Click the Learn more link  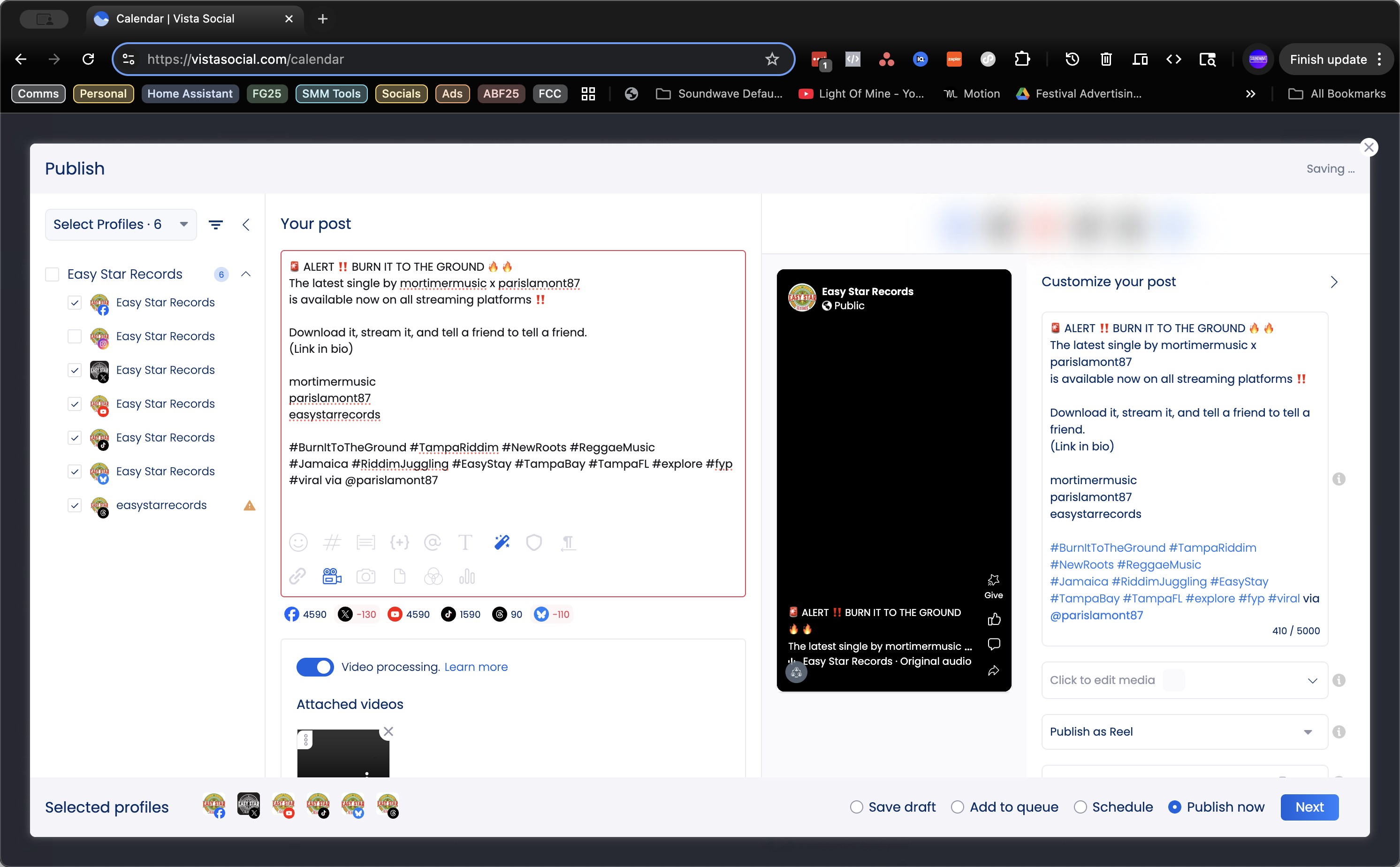476,667
